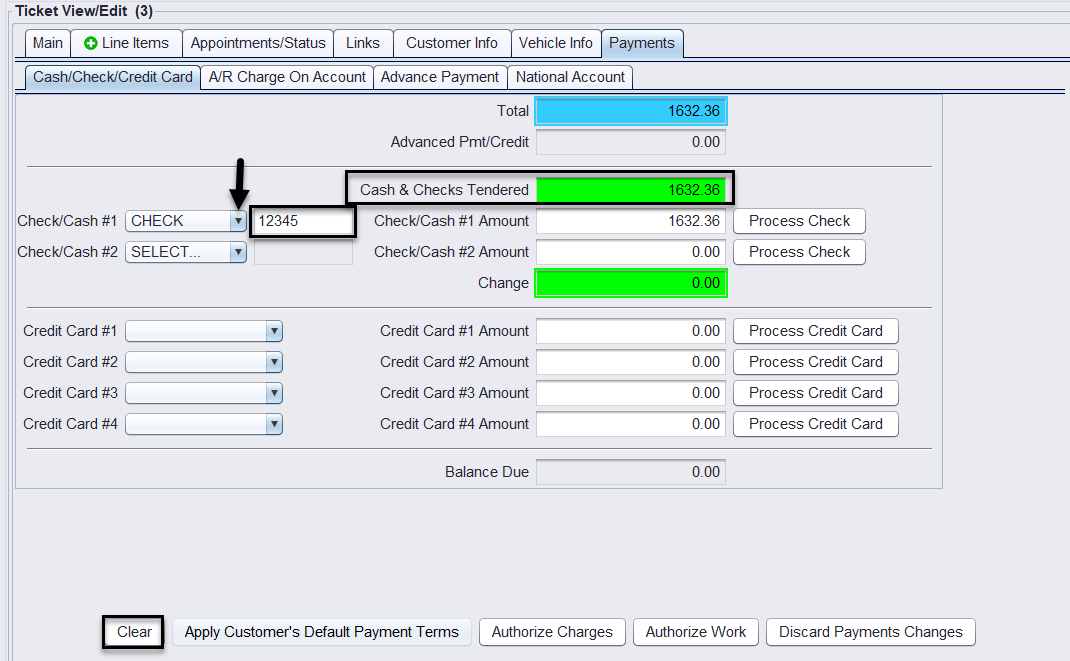The height and width of the screenshot is (661, 1070).
Task: Open the Line Items tab with plus icon
Action: [x=126, y=43]
